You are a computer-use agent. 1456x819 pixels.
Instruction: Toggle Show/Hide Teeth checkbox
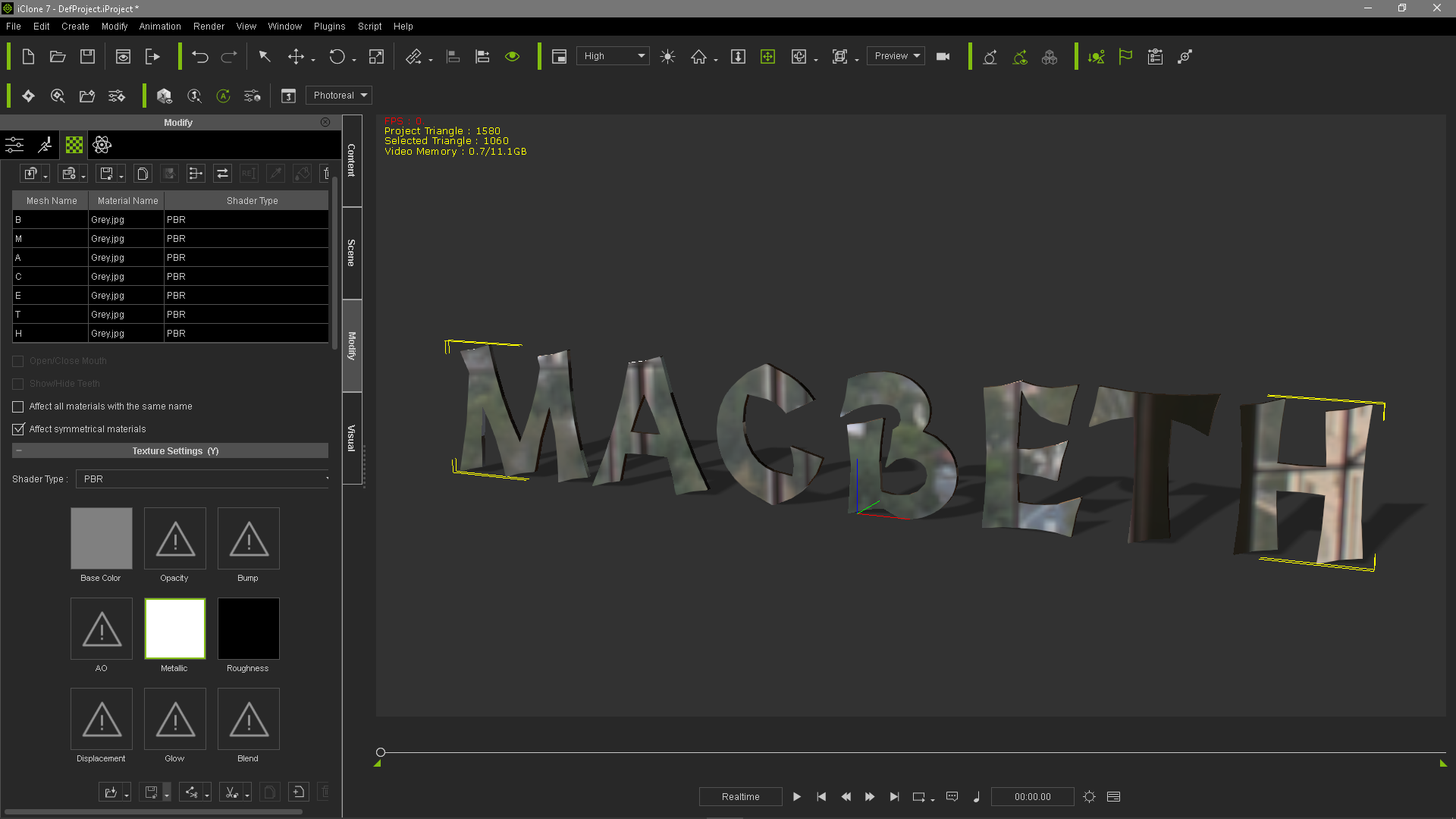(x=18, y=384)
